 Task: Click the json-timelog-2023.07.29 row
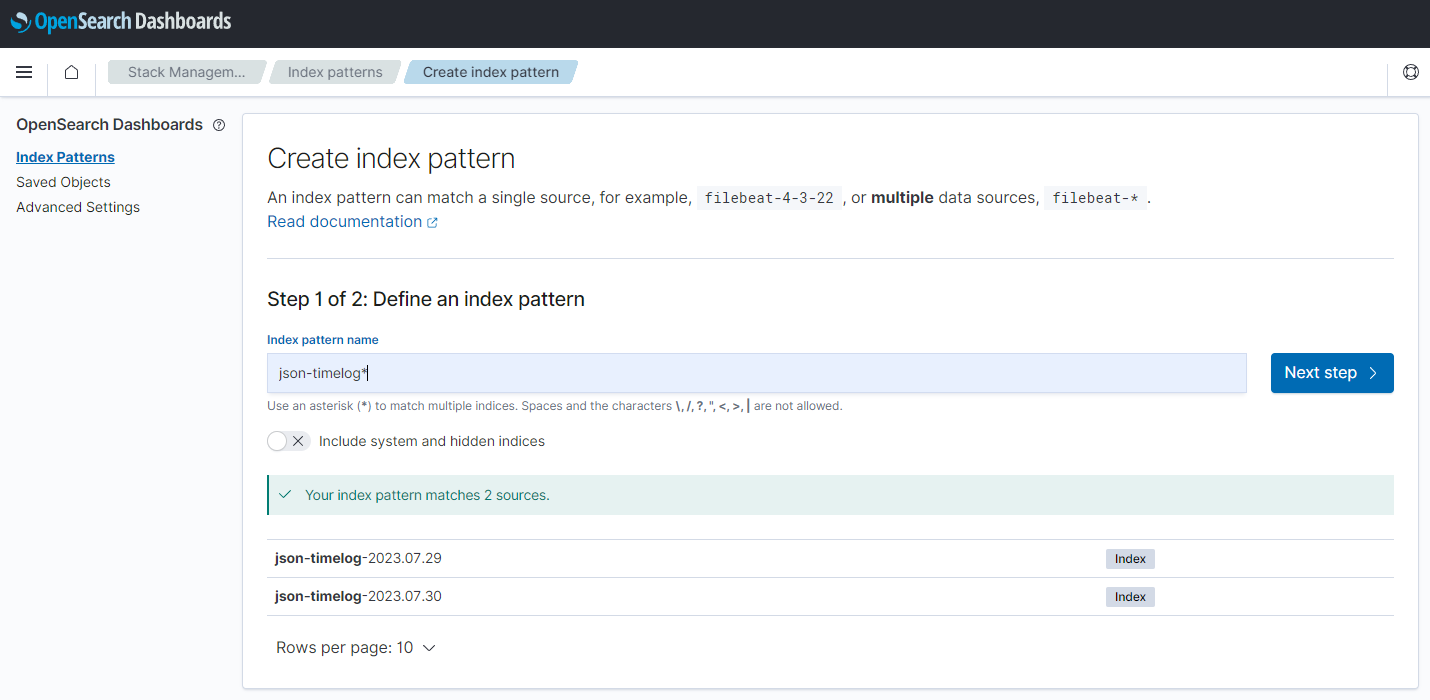point(830,559)
